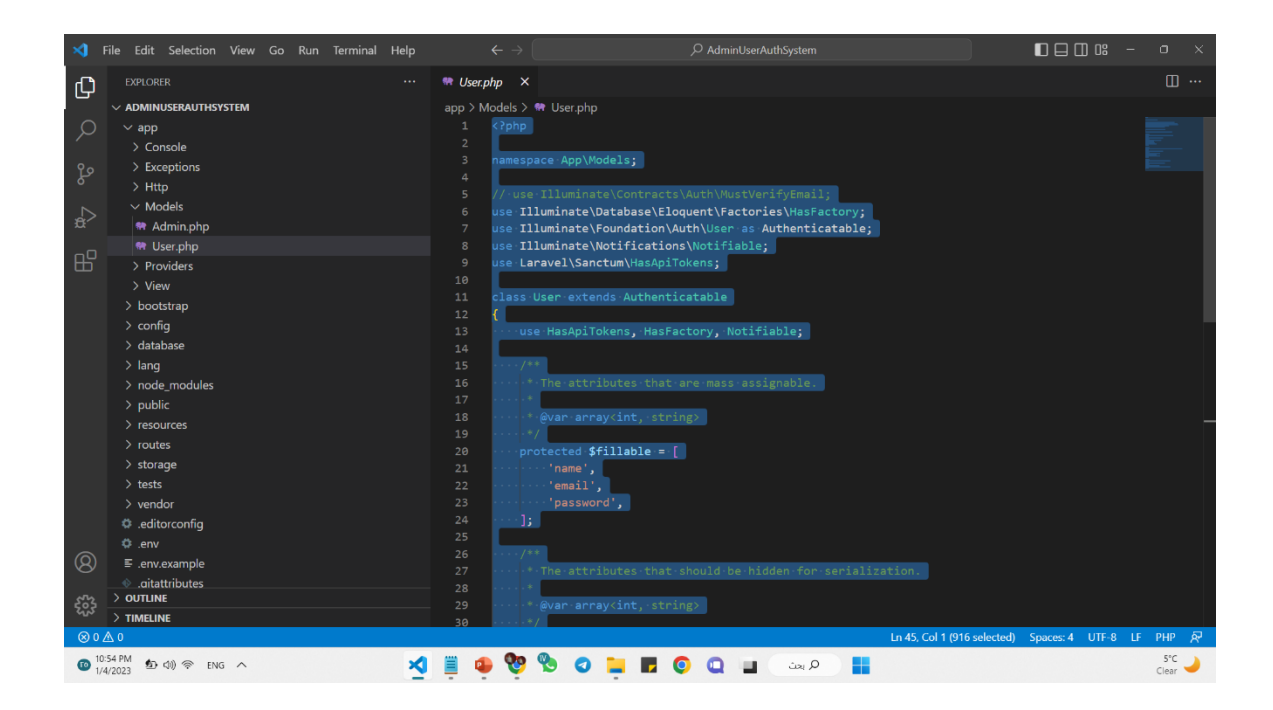Expand the OUTLINE section
The width and height of the screenshot is (1273, 710).
coord(145,598)
